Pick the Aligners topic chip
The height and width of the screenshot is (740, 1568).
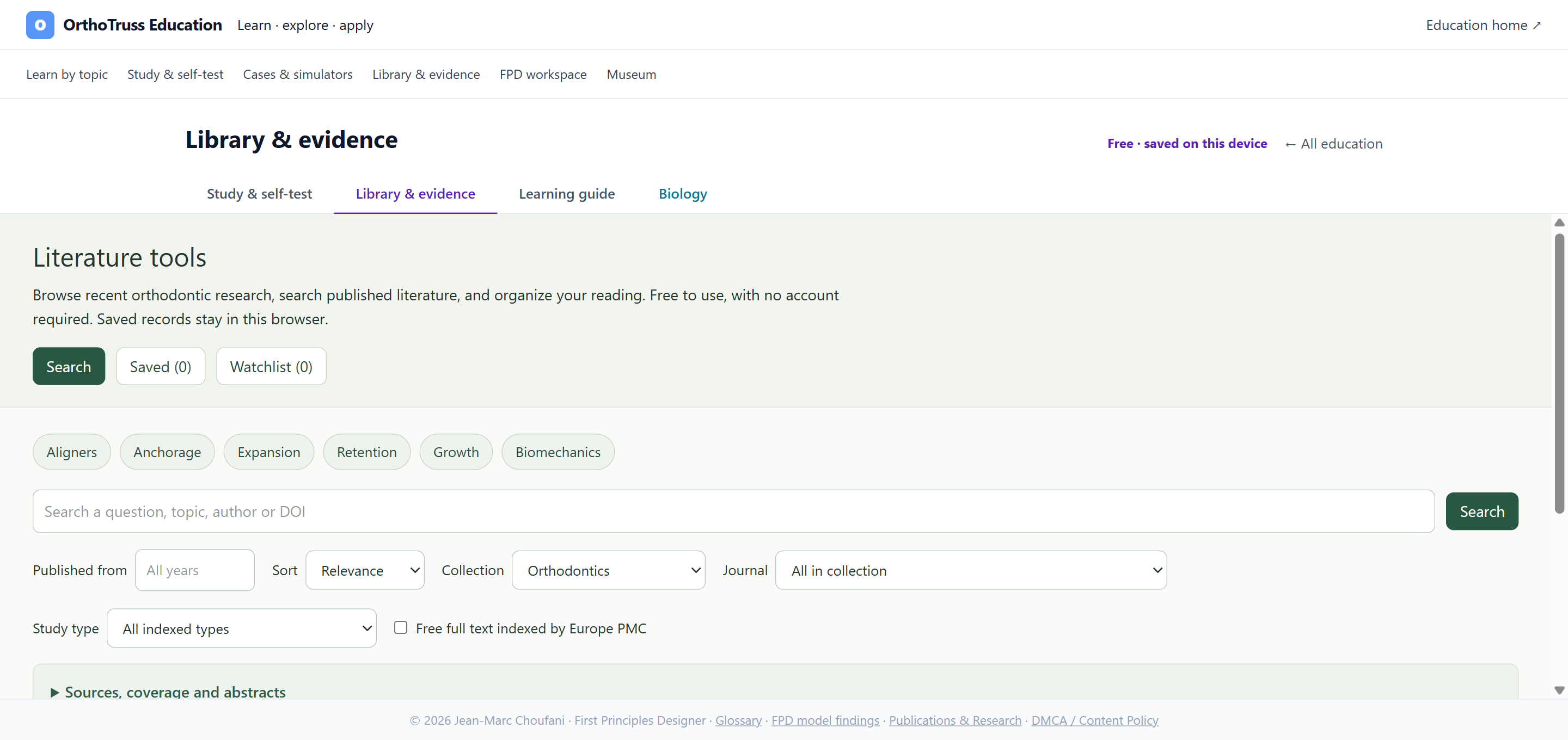(x=72, y=452)
